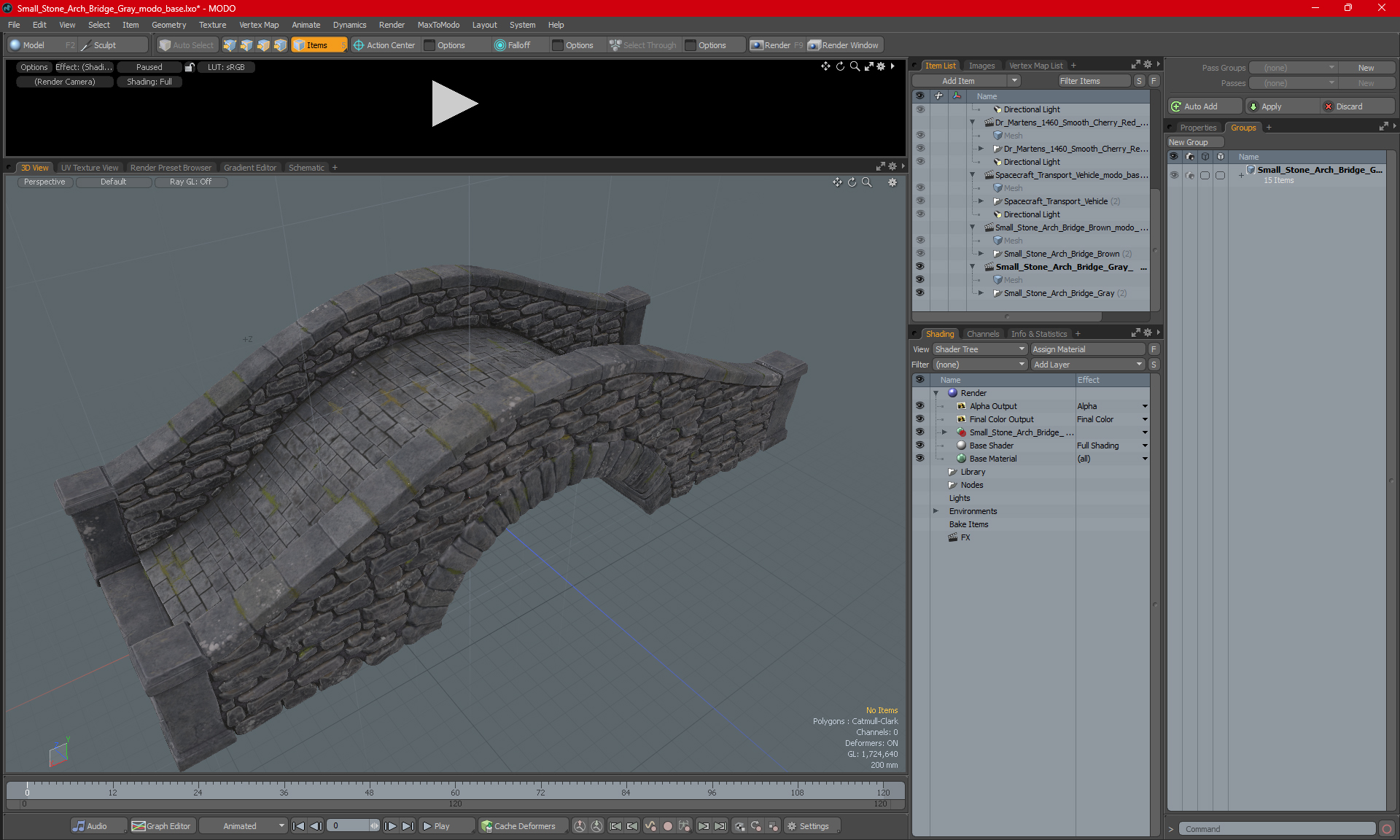
Task: Open timeline Settings
Action: click(x=811, y=826)
